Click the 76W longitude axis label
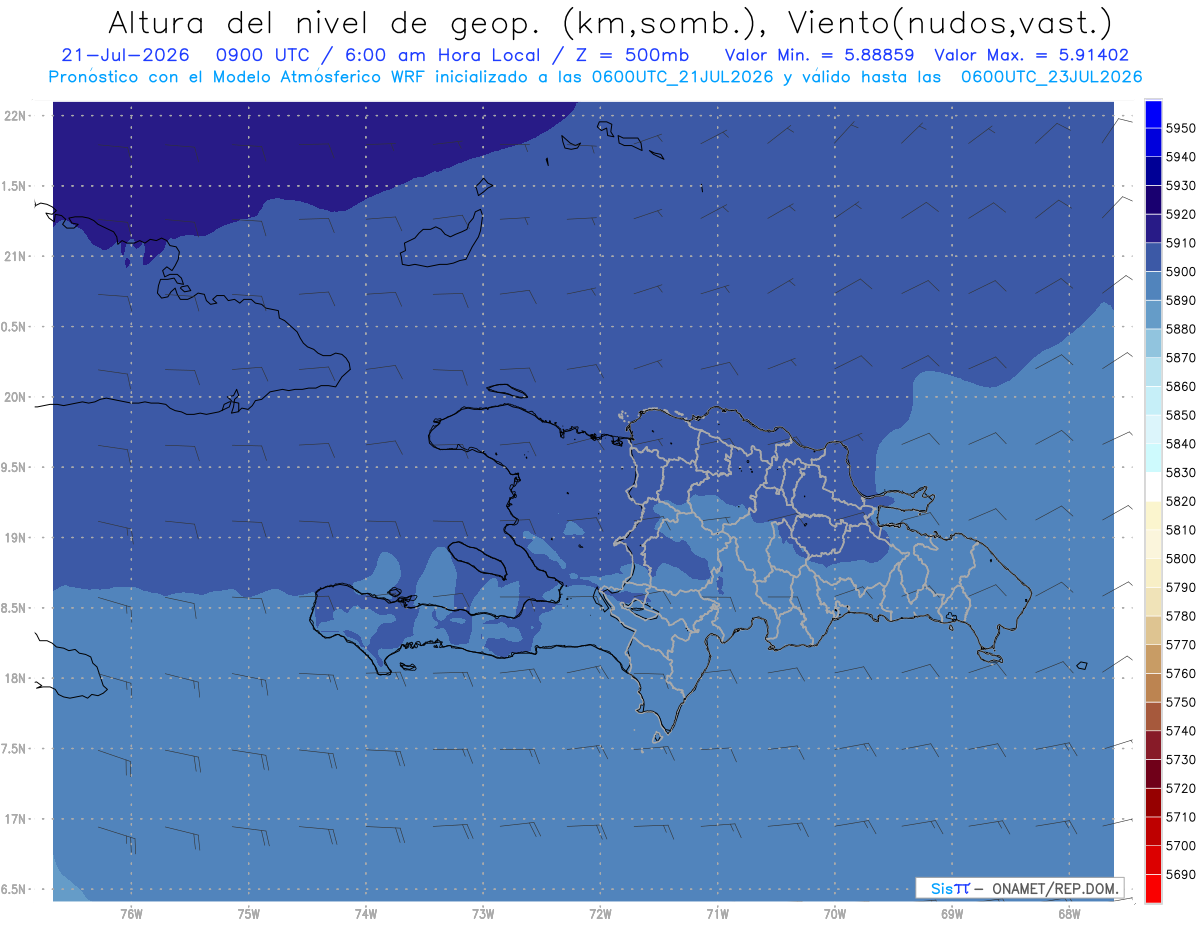The image size is (1200, 927). [x=131, y=913]
